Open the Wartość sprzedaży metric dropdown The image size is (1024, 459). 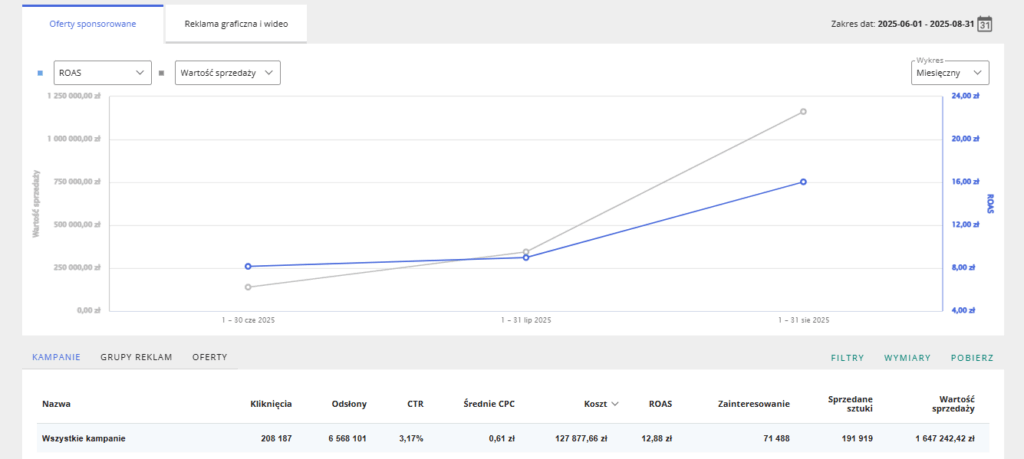coord(227,73)
